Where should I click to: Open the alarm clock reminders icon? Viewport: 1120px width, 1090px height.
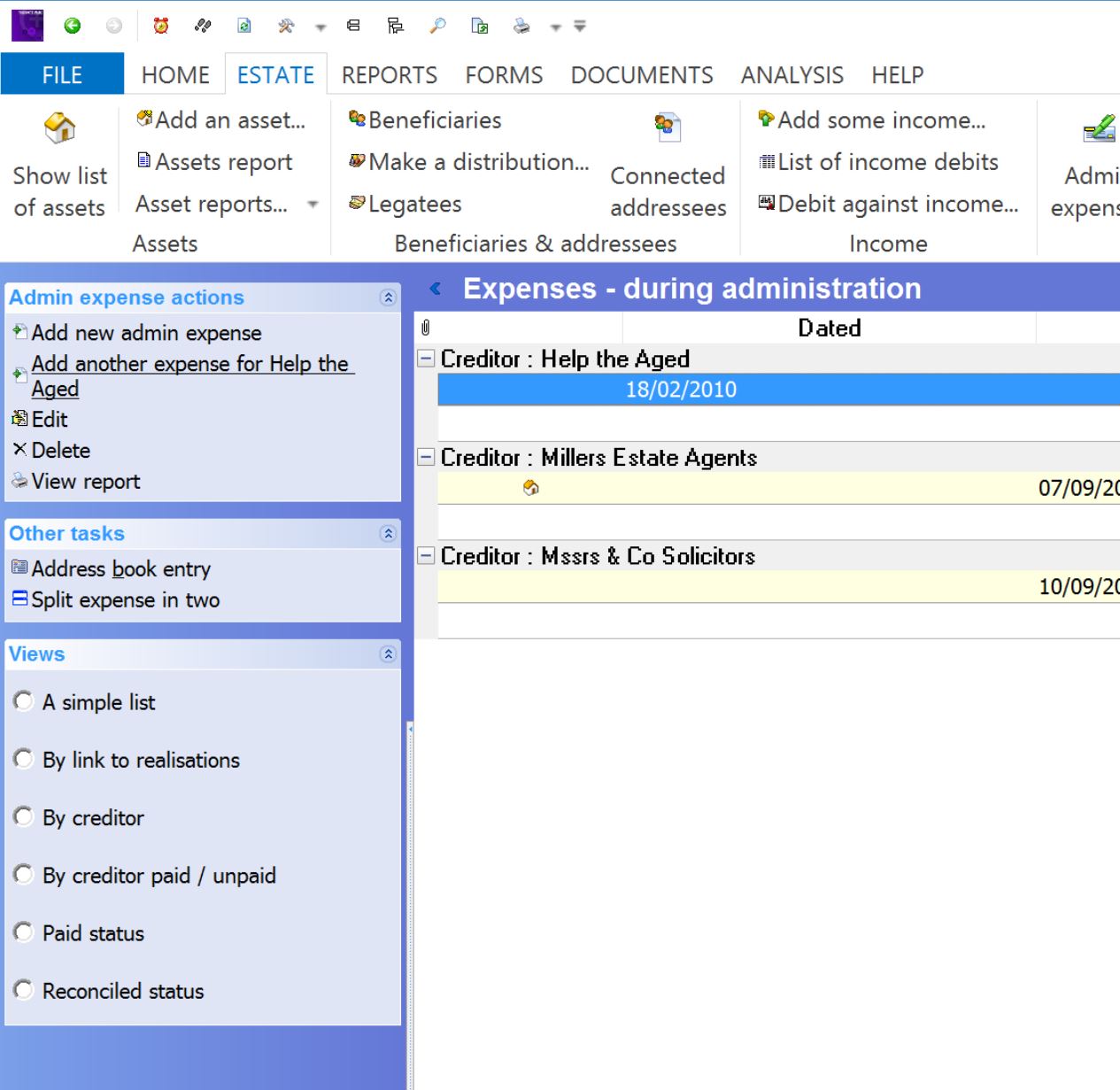pos(161,26)
